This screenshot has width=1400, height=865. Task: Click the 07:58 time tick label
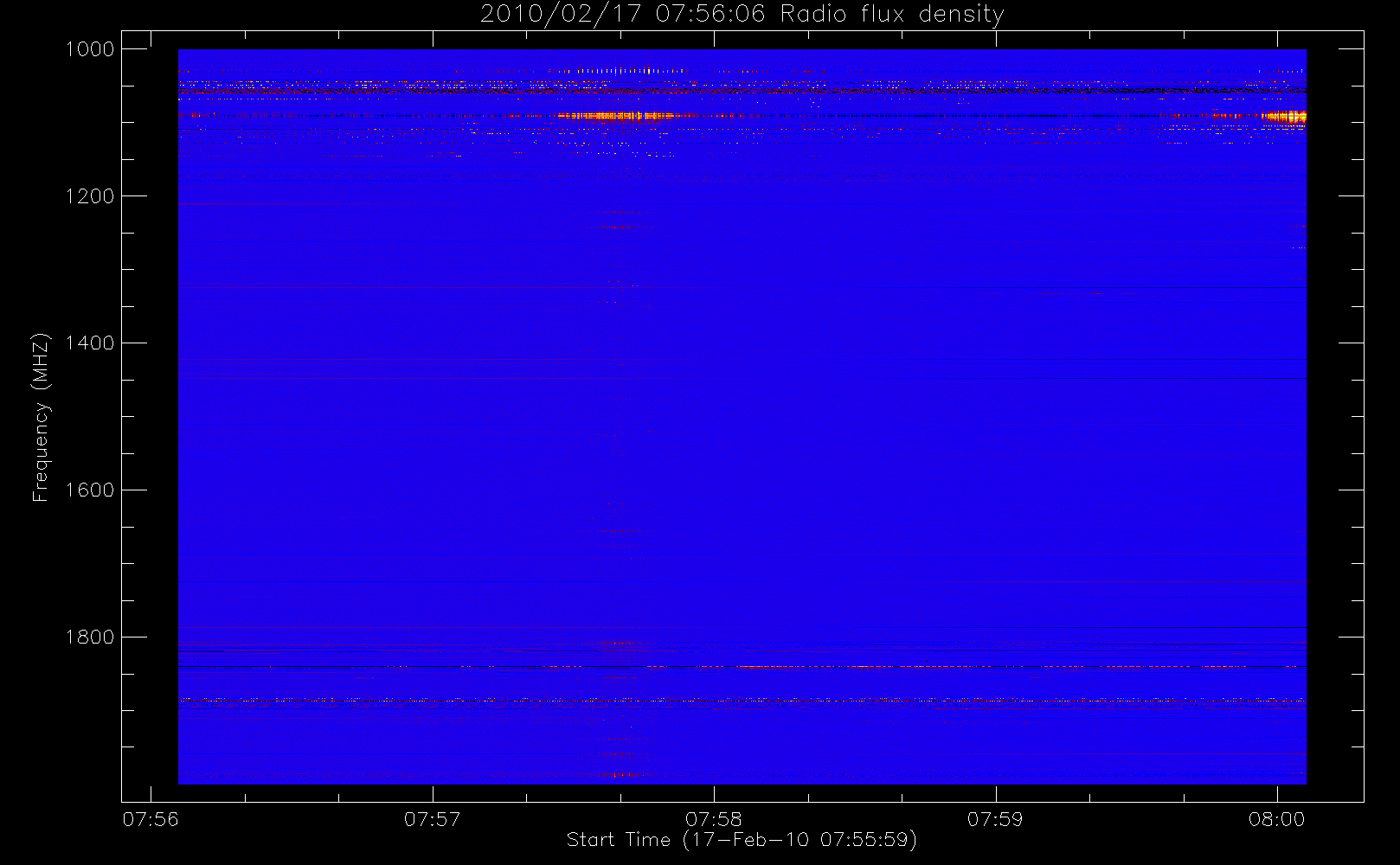tap(714, 819)
